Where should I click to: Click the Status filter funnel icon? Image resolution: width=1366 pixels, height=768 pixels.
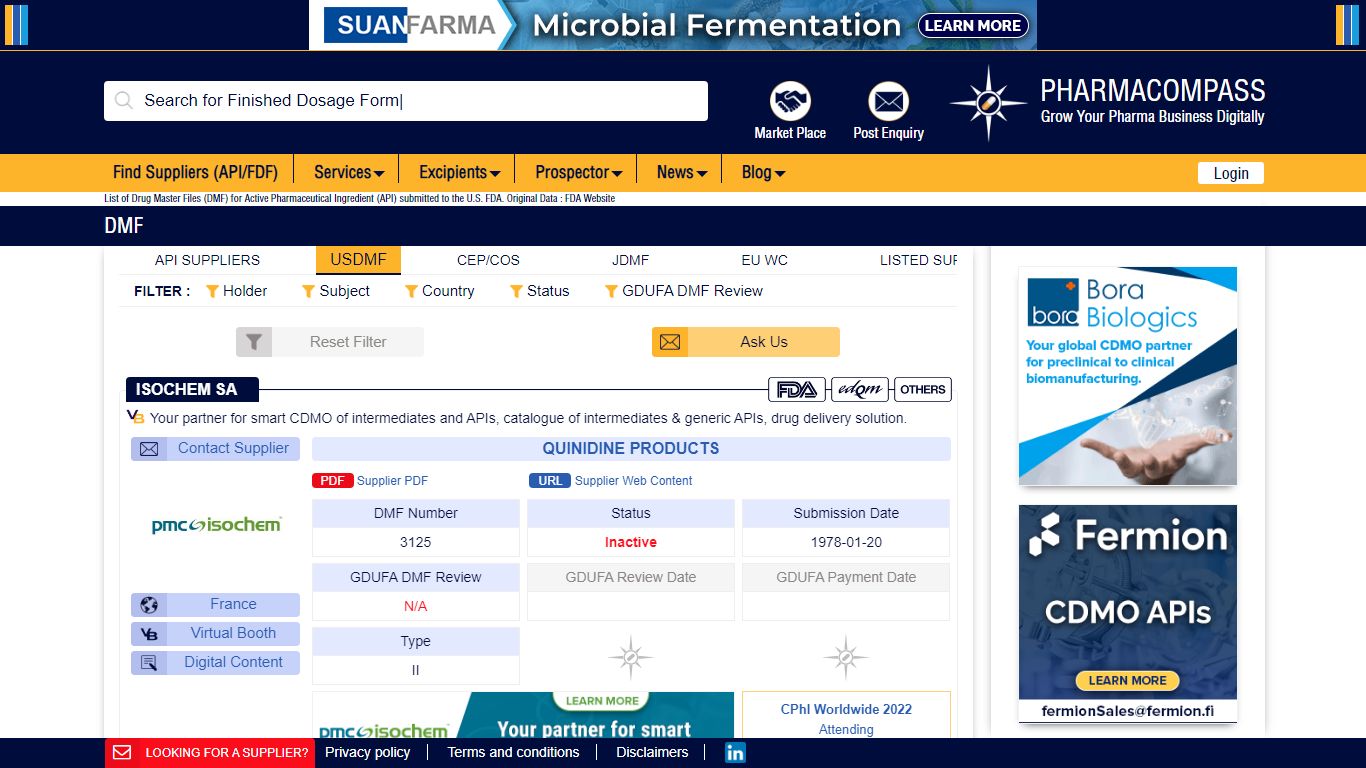point(516,291)
